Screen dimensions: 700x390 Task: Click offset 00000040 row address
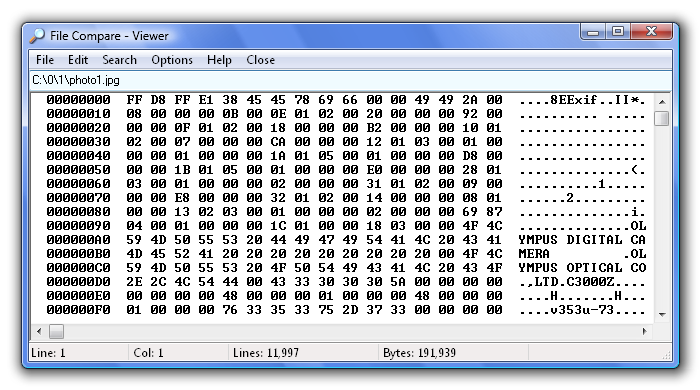79,155
